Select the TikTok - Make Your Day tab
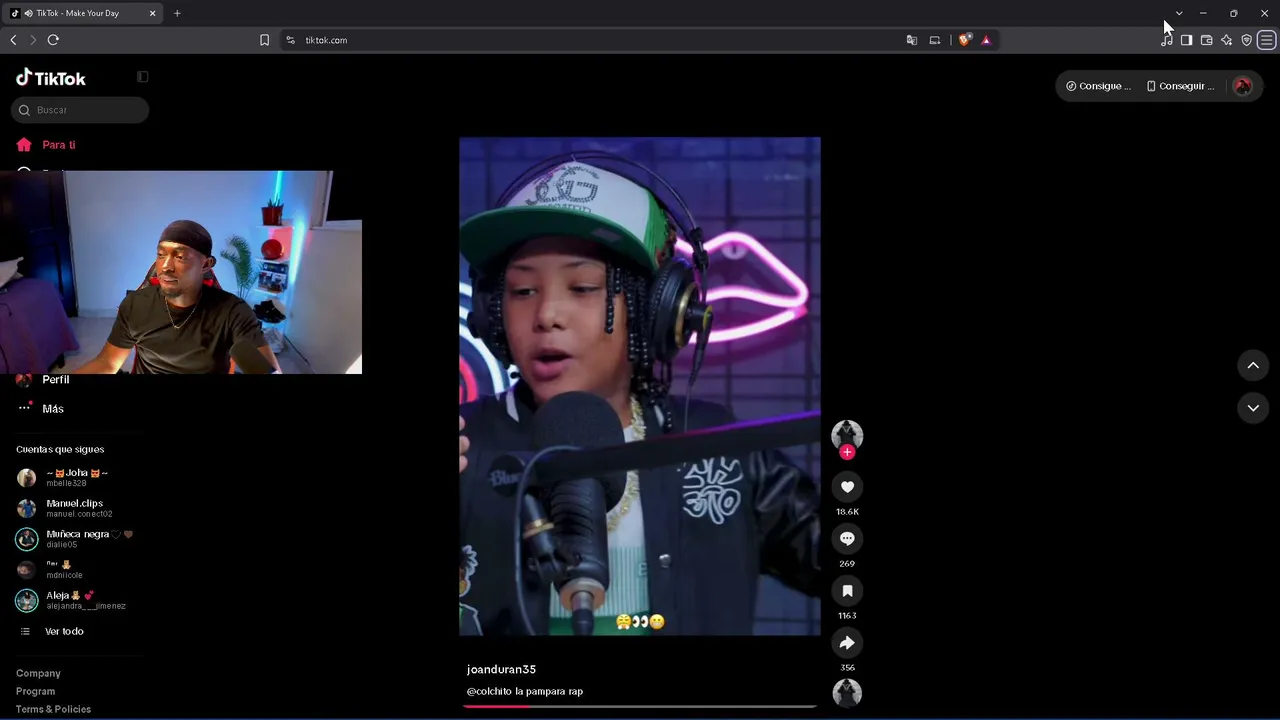The image size is (1280, 720). [x=84, y=13]
